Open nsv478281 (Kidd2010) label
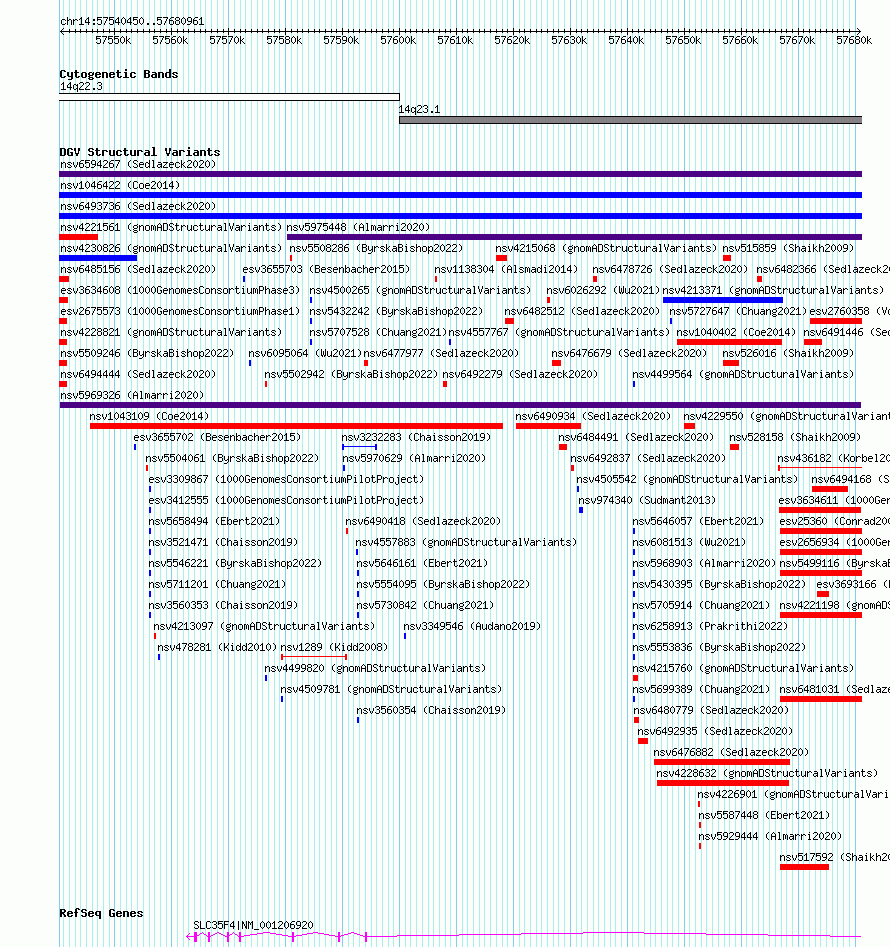Screen dimensions: 890x947 click(x=217, y=647)
